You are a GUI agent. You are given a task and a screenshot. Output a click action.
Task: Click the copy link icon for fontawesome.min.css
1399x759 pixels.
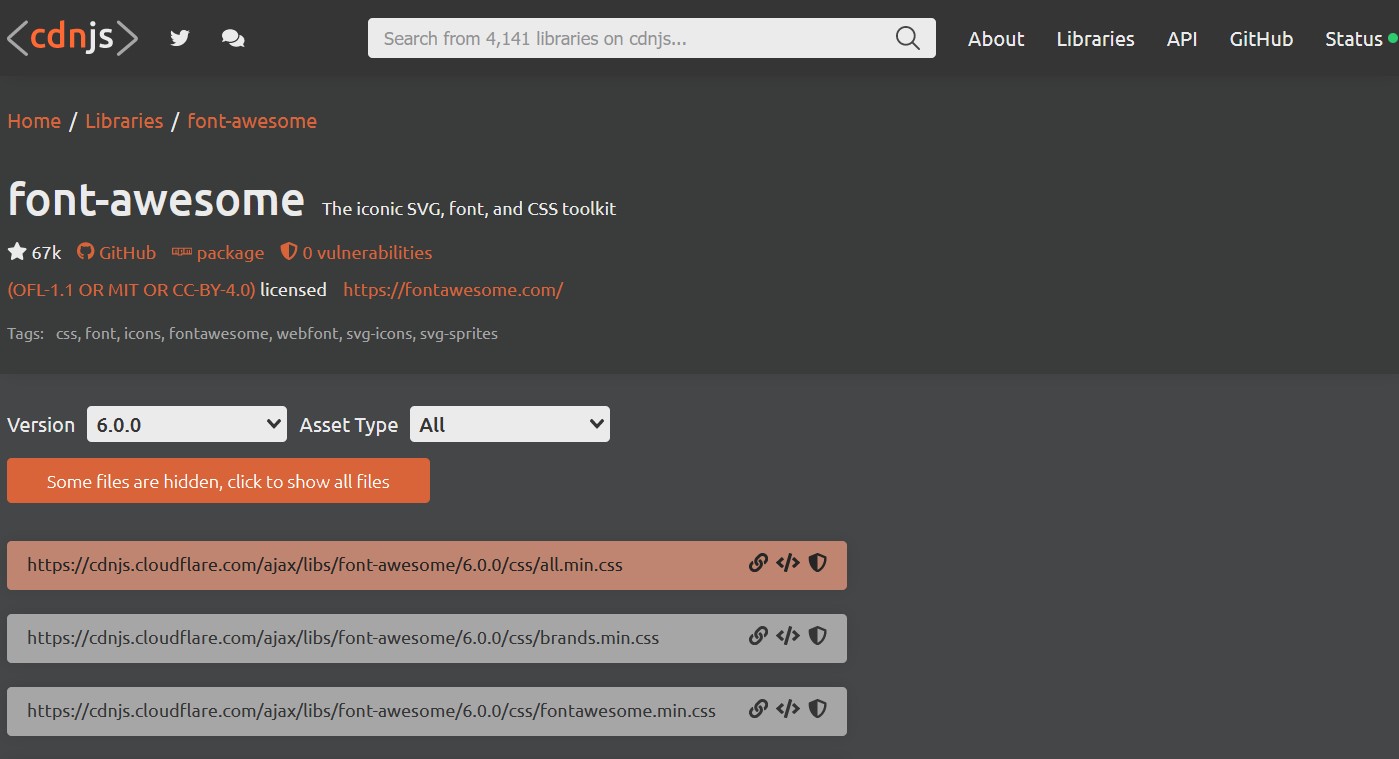(758, 709)
